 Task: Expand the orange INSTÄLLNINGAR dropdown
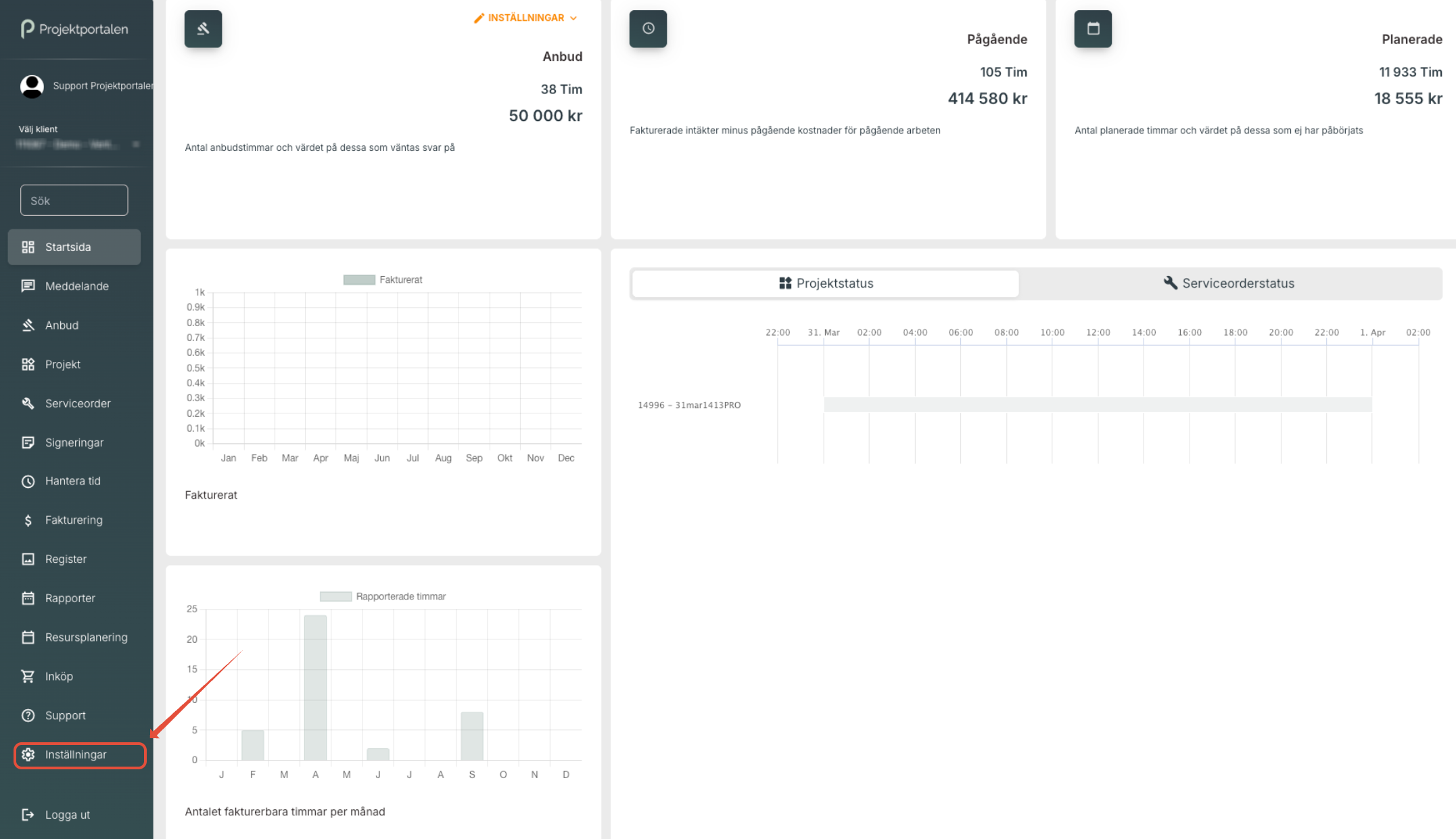(526, 18)
